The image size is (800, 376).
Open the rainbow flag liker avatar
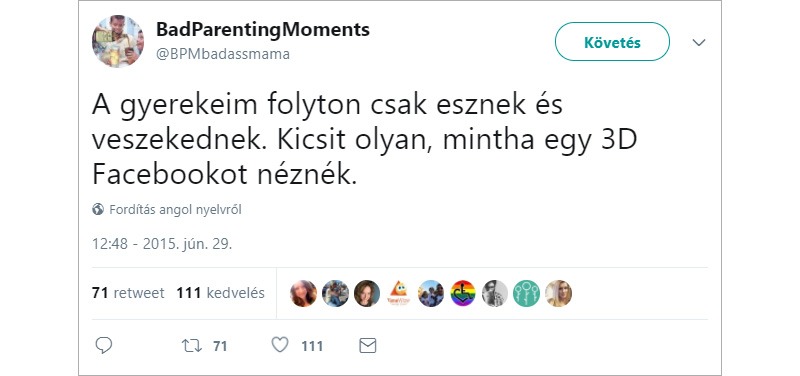(x=463, y=293)
